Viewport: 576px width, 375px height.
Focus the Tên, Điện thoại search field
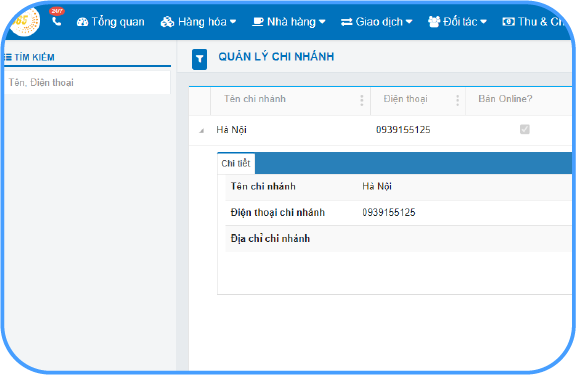(x=87, y=82)
